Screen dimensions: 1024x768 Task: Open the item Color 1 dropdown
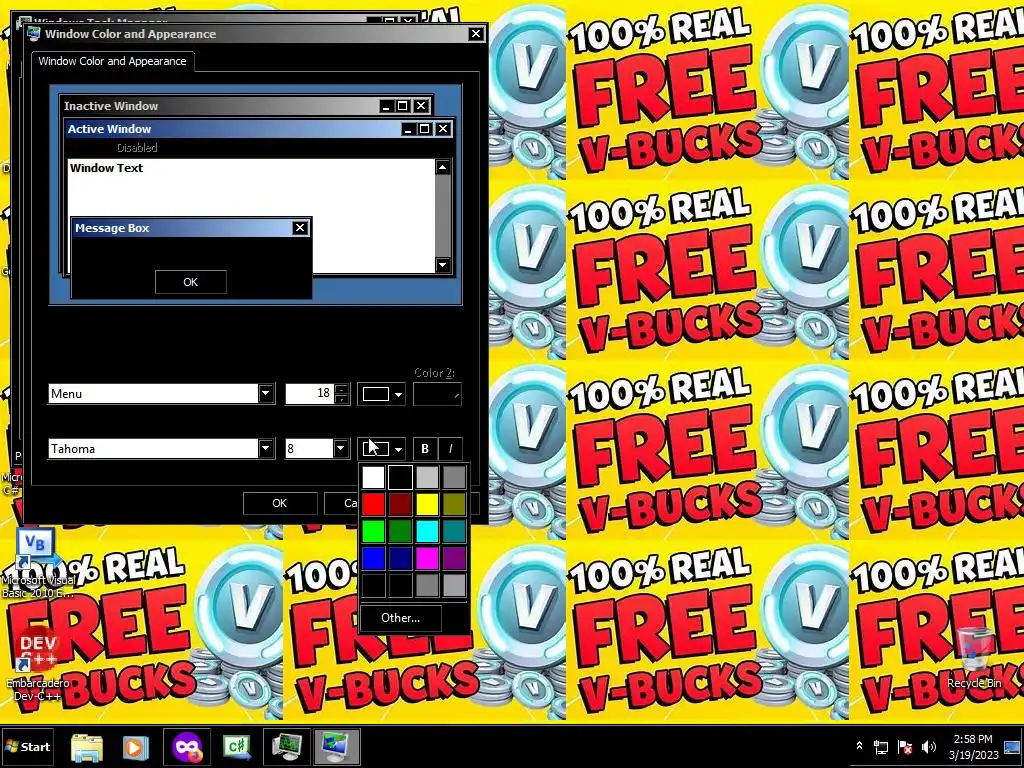381,394
